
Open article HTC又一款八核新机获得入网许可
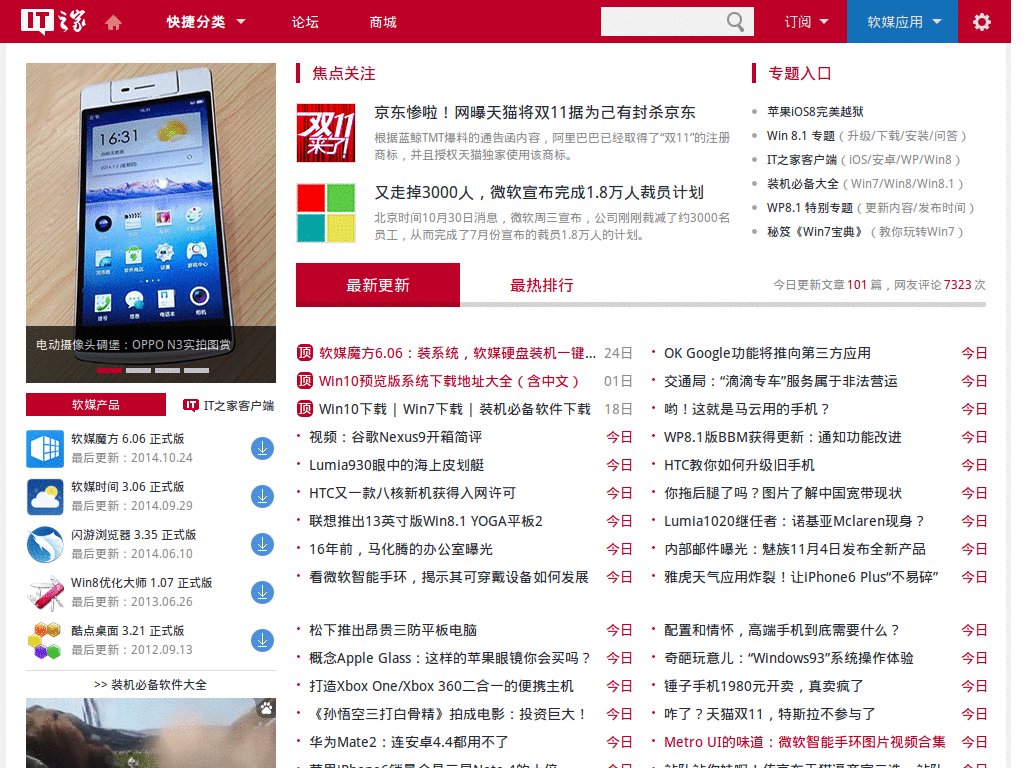(412, 493)
